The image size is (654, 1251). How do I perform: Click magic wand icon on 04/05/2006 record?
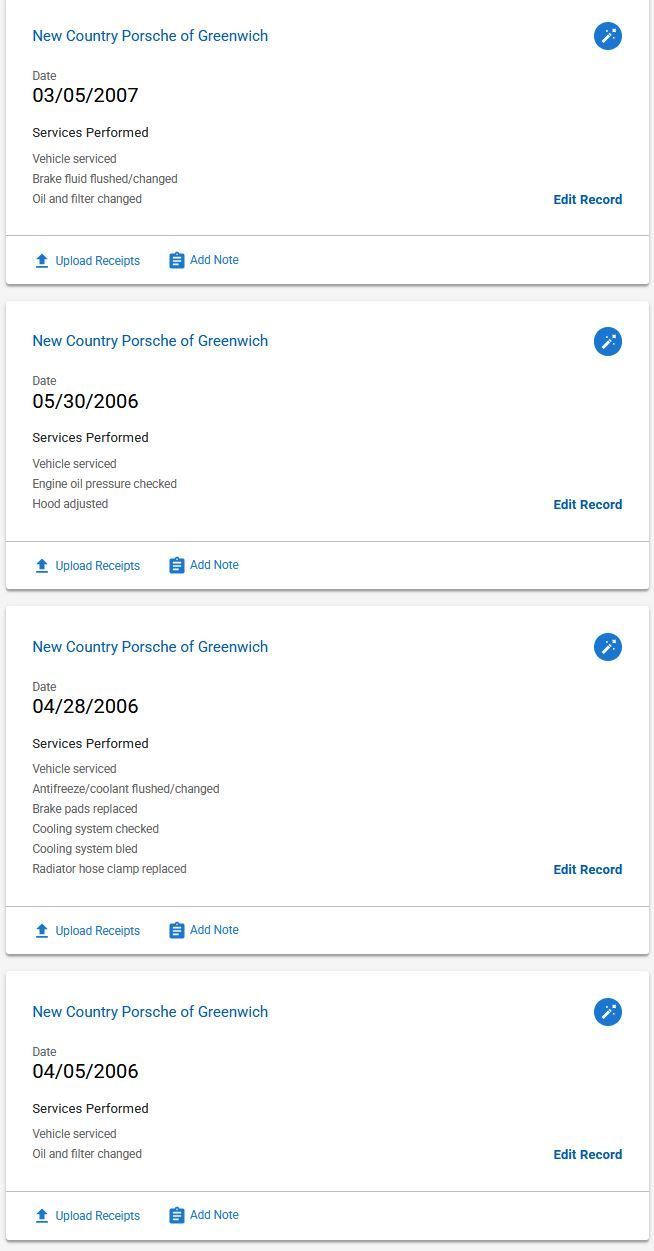[608, 1012]
